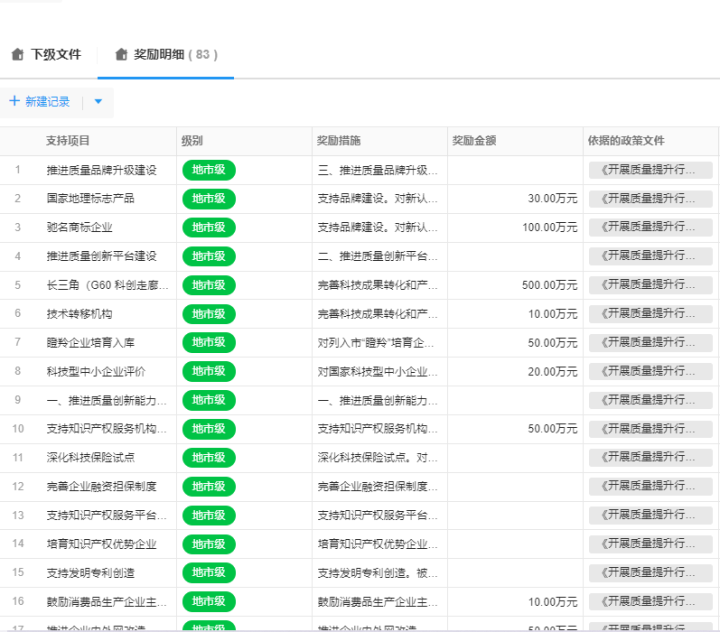The image size is (720, 632).
Task: Open record 推进质量品牌升级建设
Action: [101, 170]
